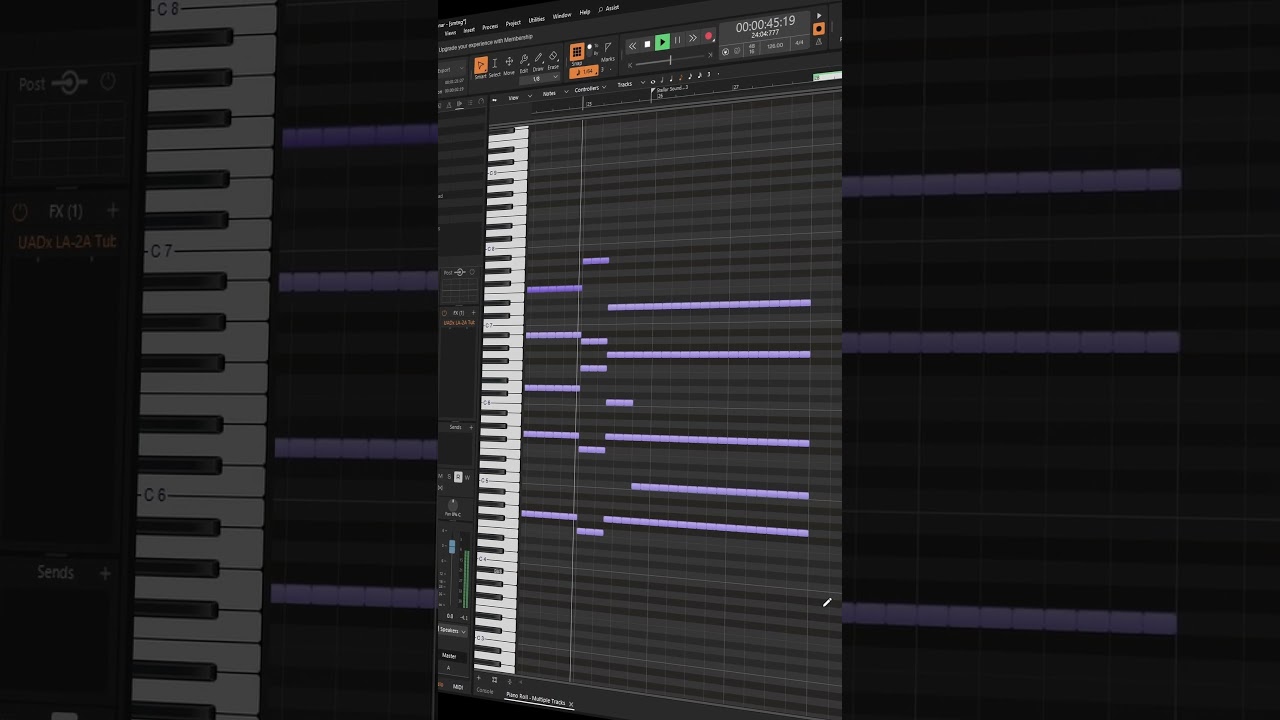Change the 4/4 time signature
Image resolution: width=1280 pixels, height=720 pixels.
pyautogui.click(x=799, y=42)
